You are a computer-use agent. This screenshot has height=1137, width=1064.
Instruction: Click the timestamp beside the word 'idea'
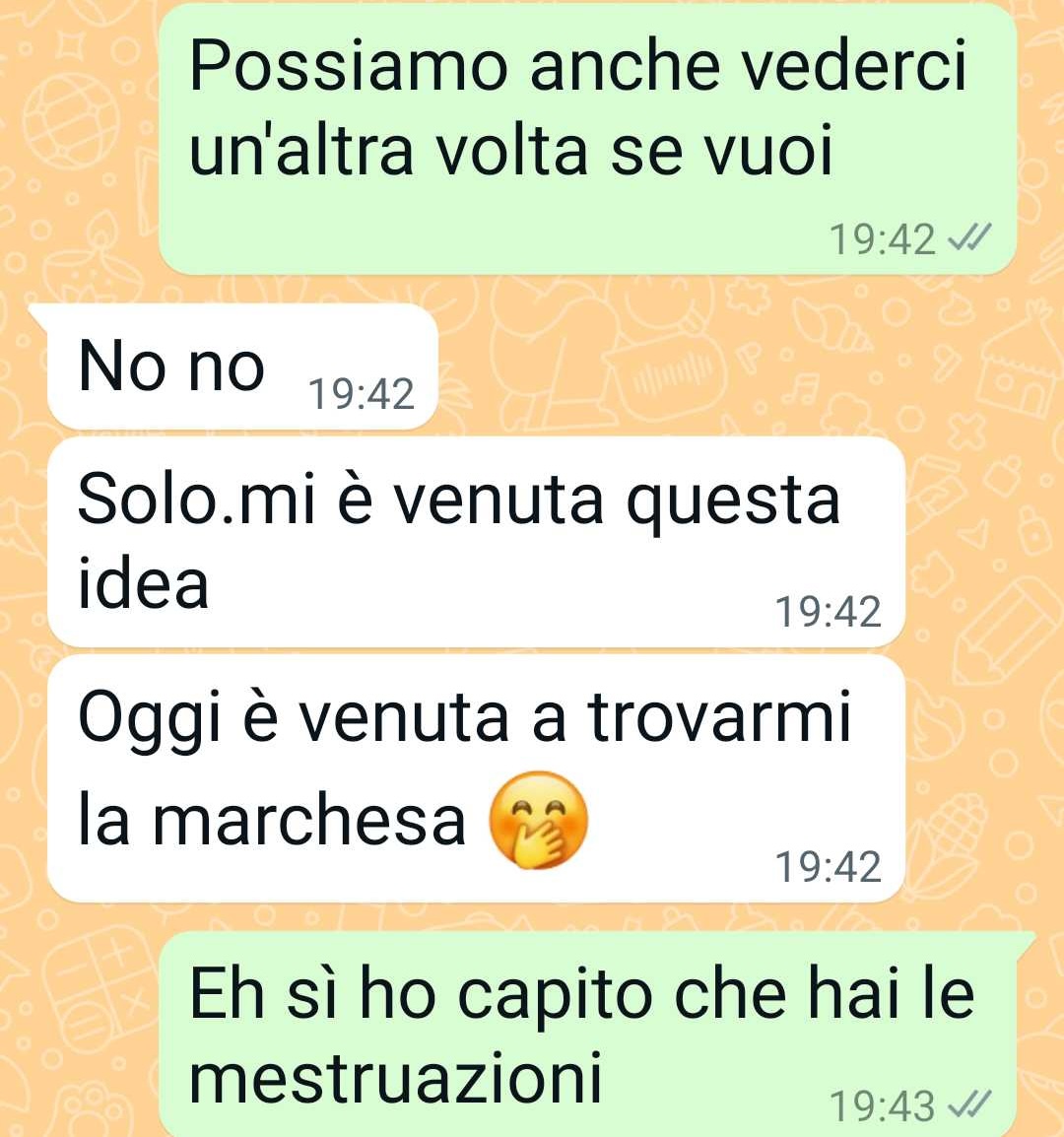[829, 612]
